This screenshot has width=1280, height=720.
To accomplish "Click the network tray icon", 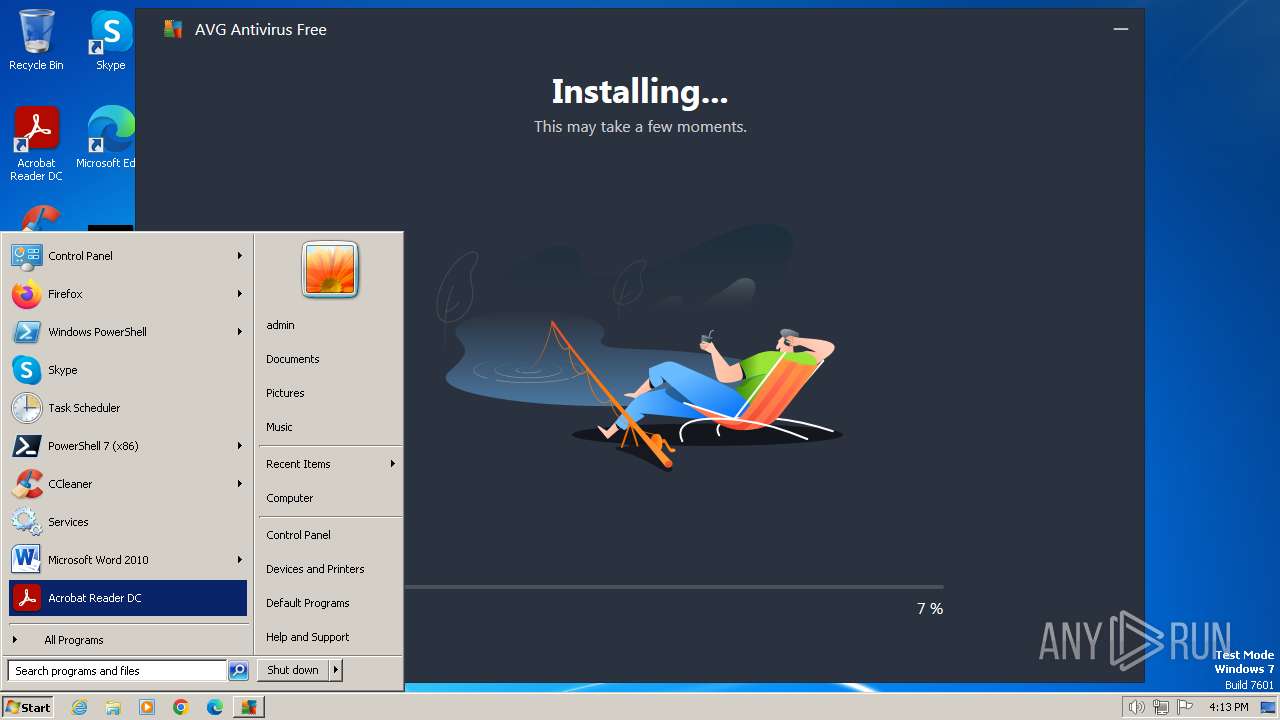I will pos(1160,707).
